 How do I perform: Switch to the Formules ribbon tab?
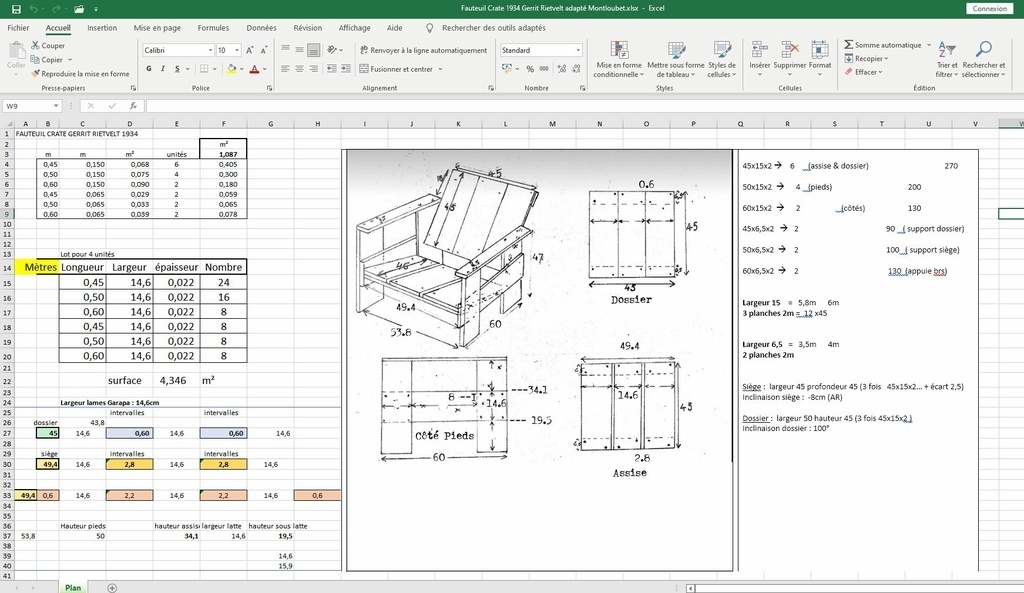(x=213, y=28)
